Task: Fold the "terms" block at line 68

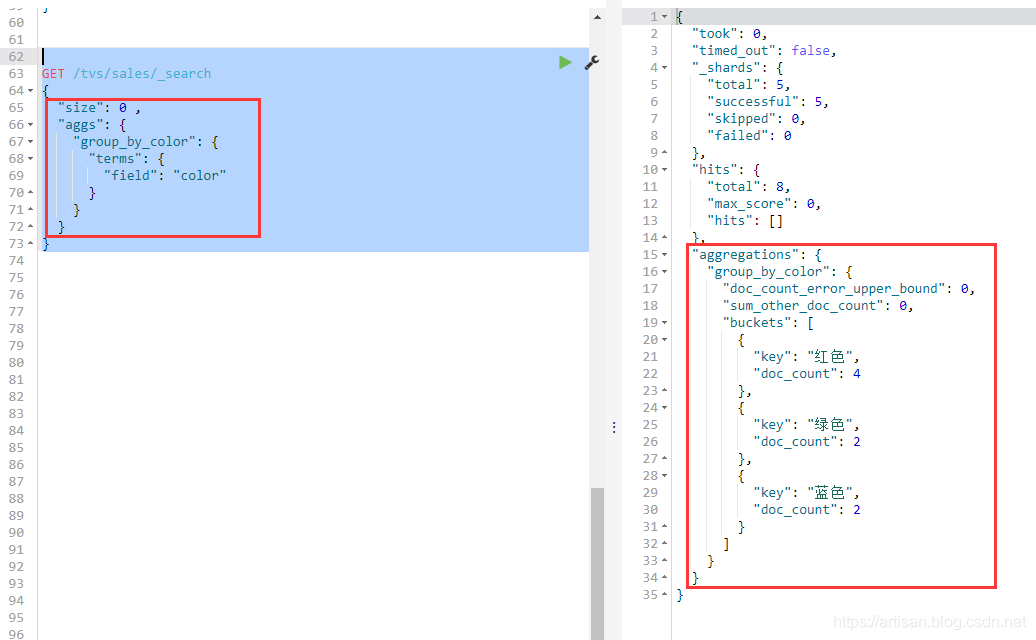Action: click(x=31, y=159)
